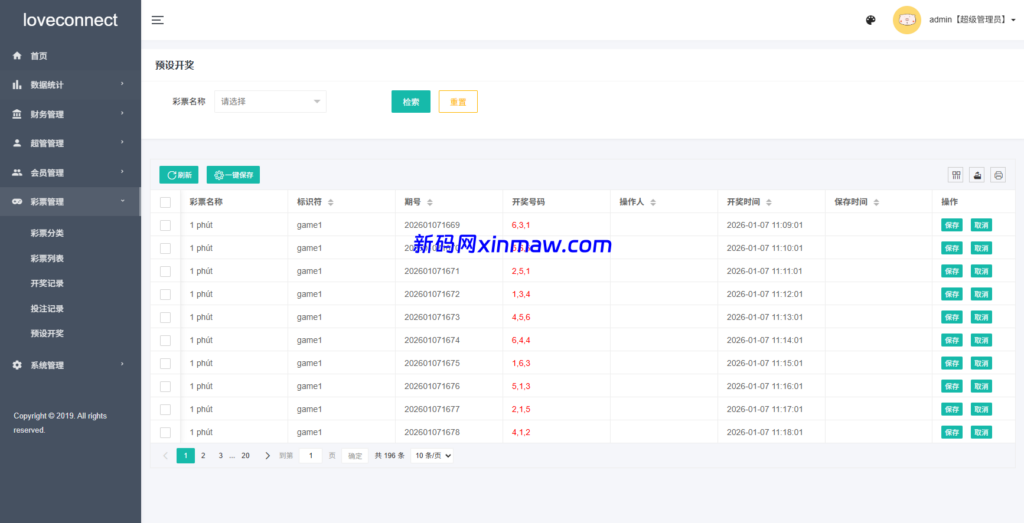Go to 首页 in sidebar

(70, 55)
